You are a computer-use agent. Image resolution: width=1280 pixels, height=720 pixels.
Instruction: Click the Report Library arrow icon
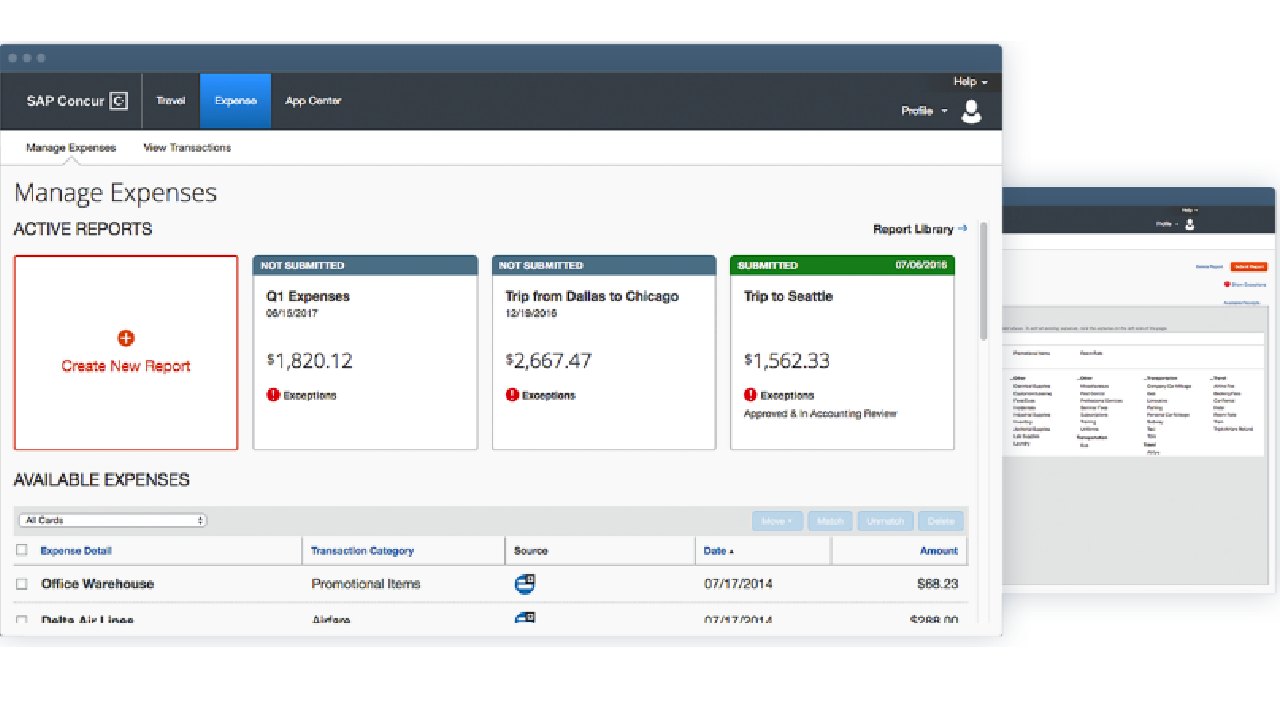962,229
